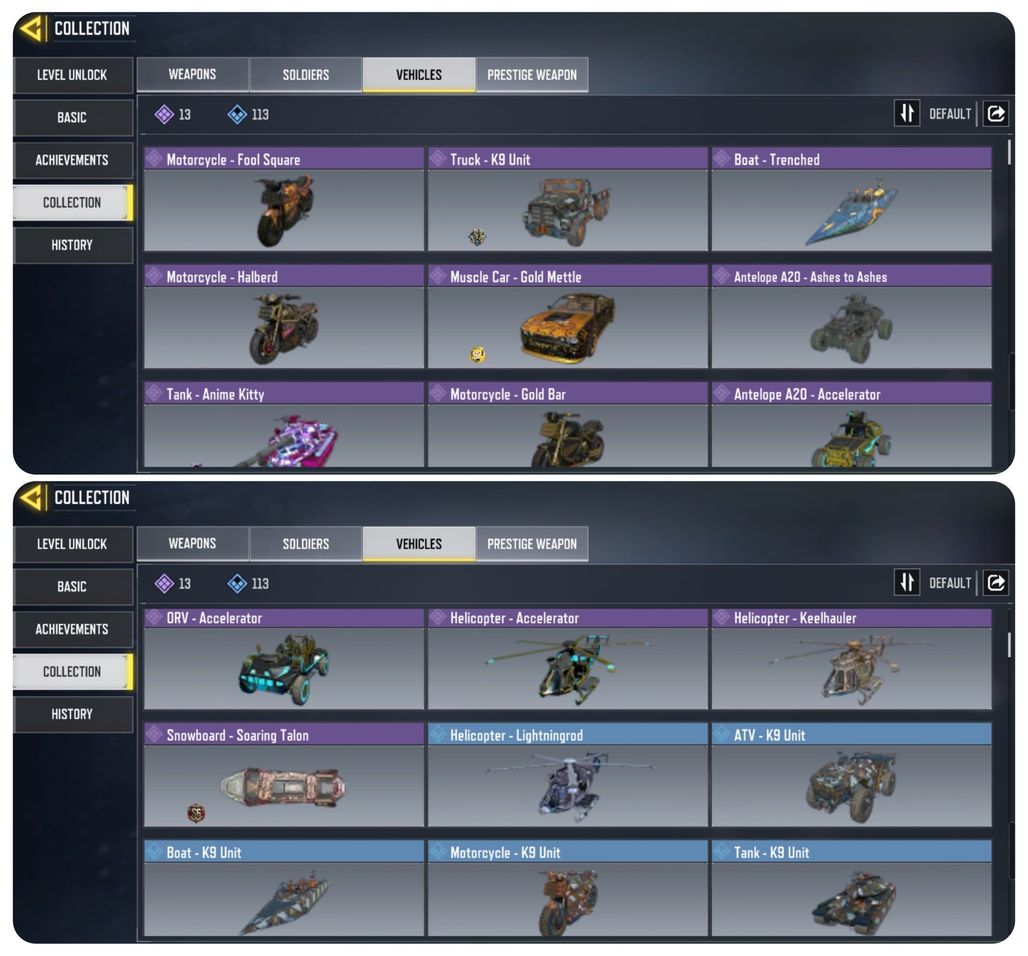The image size is (1028, 956).
Task: Click the yellow back arrow in bottom panel
Action: point(31,498)
